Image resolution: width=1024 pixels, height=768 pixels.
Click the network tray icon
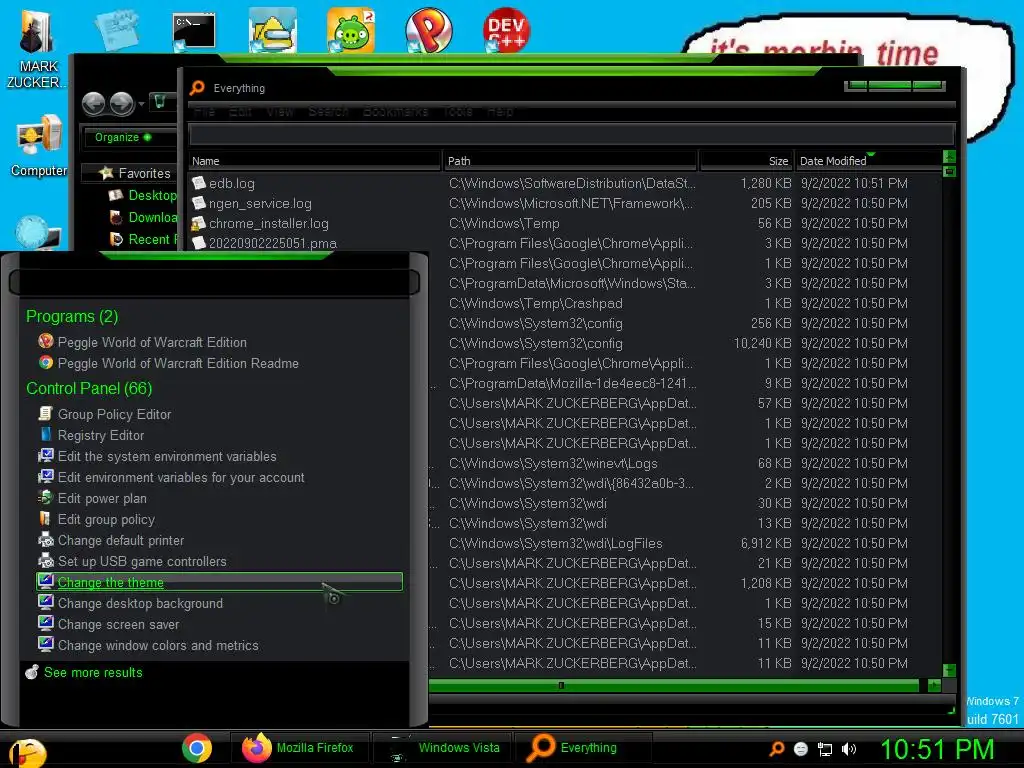coord(825,749)
